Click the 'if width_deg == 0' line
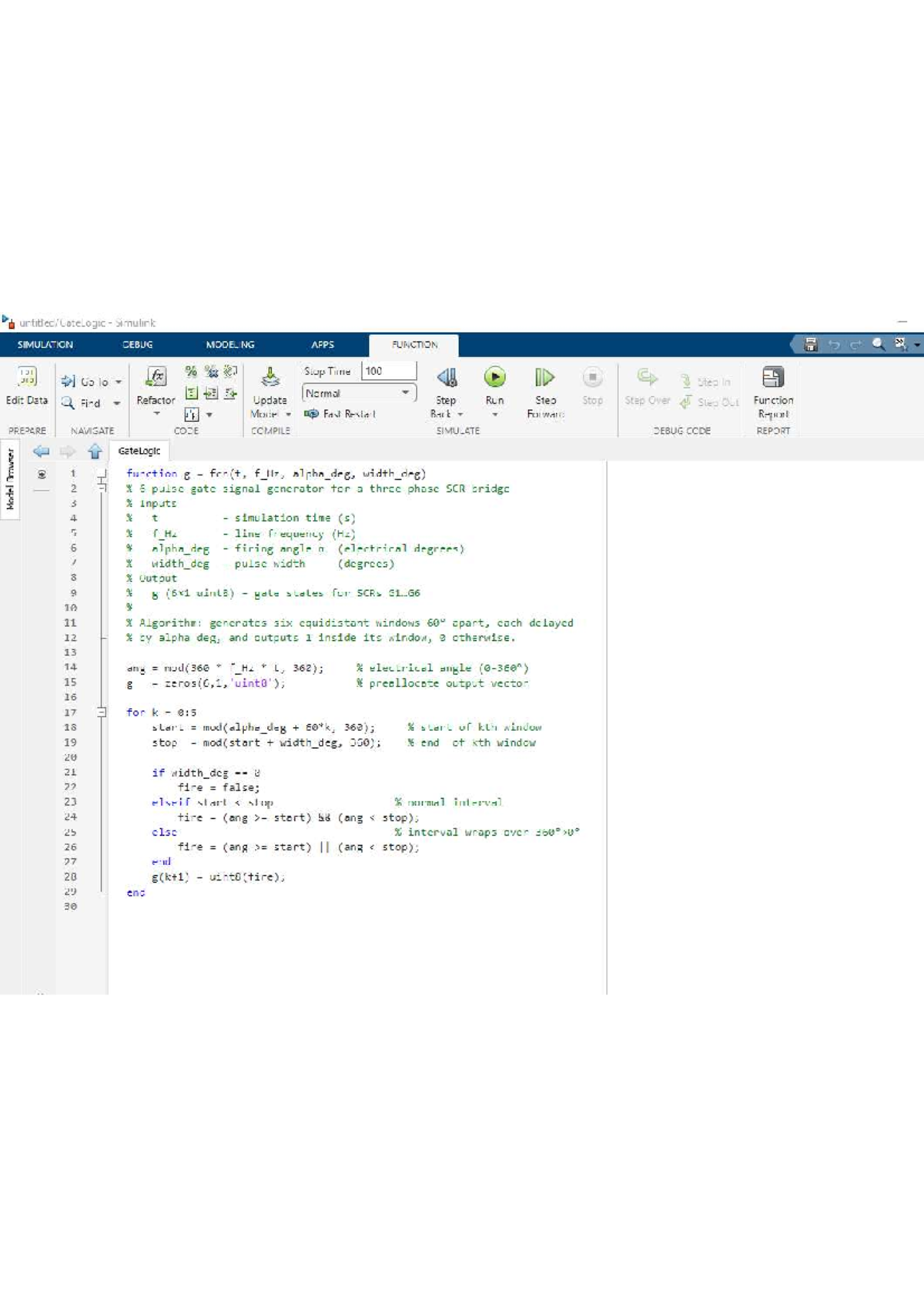This screenshot has height=1308, width=924. [206, 773]
